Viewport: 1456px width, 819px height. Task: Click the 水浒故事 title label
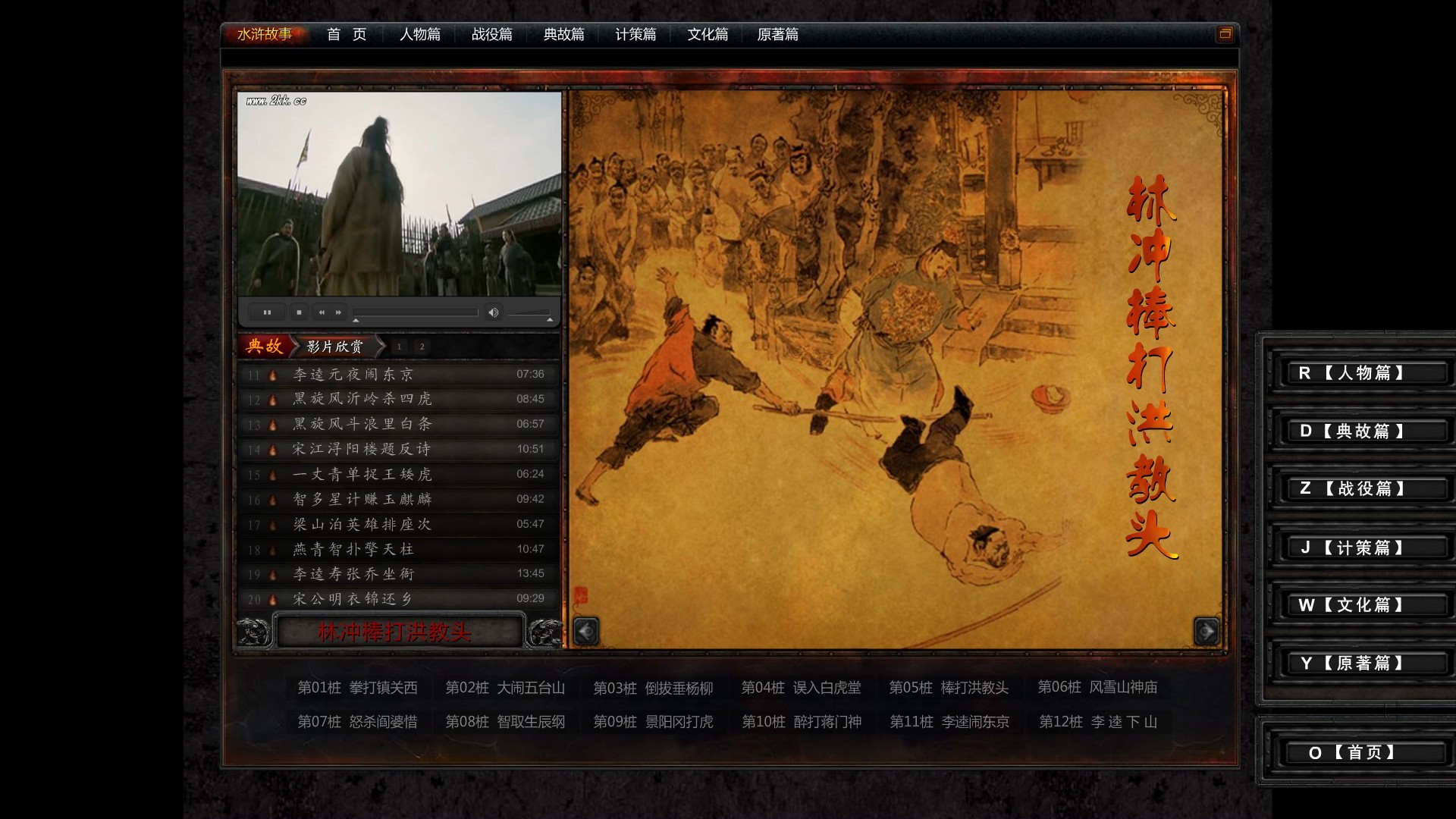point(265,34)
